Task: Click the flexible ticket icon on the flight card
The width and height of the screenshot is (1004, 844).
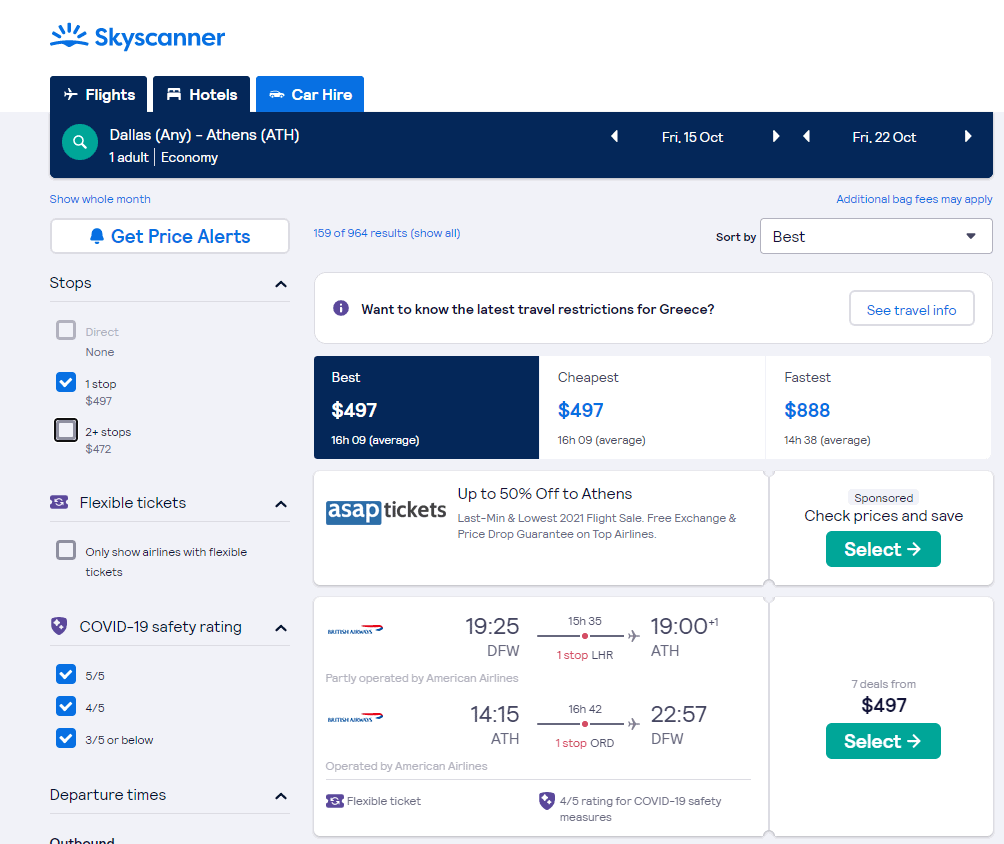Action: point(333,800)
